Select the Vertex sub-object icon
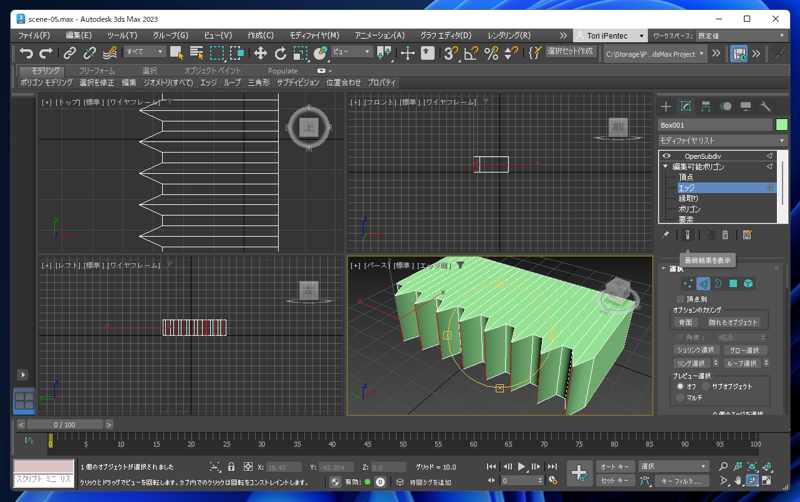The image size is (800, 502). pos(688,284)
